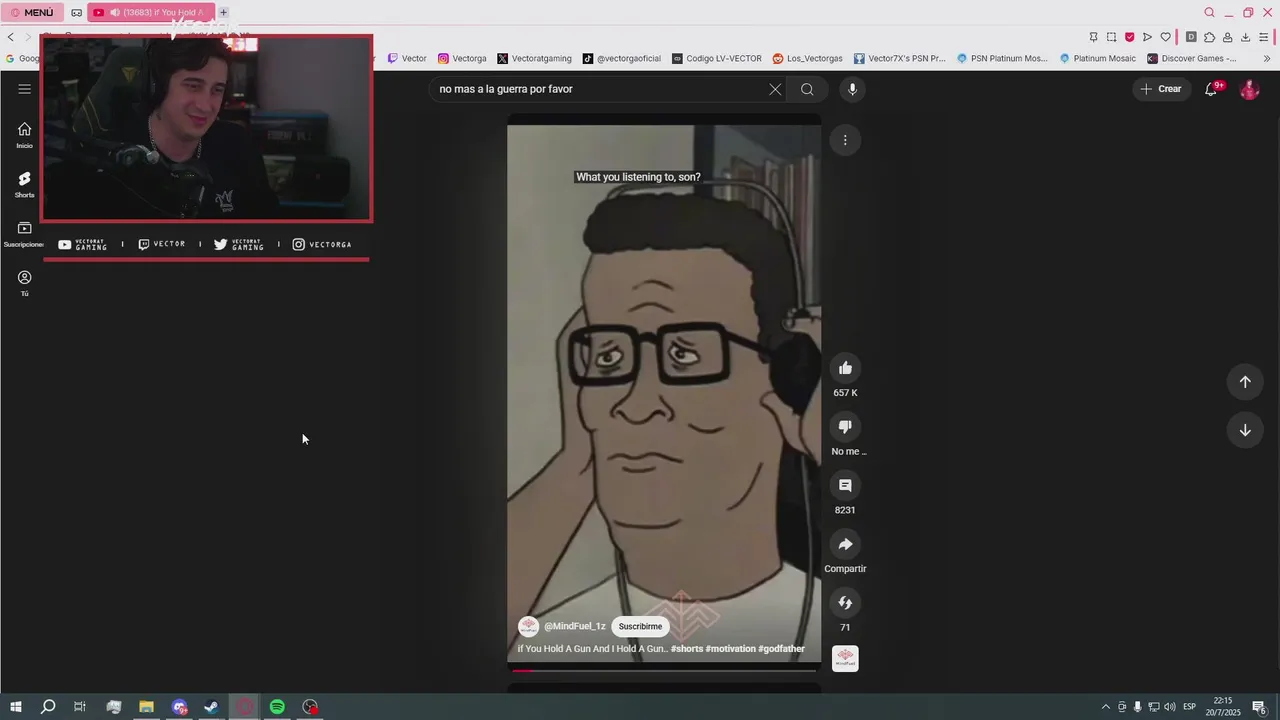Screen dimensions: 1280x720
Task: Open the browser profile account icon
Action: pos(1227,37)
